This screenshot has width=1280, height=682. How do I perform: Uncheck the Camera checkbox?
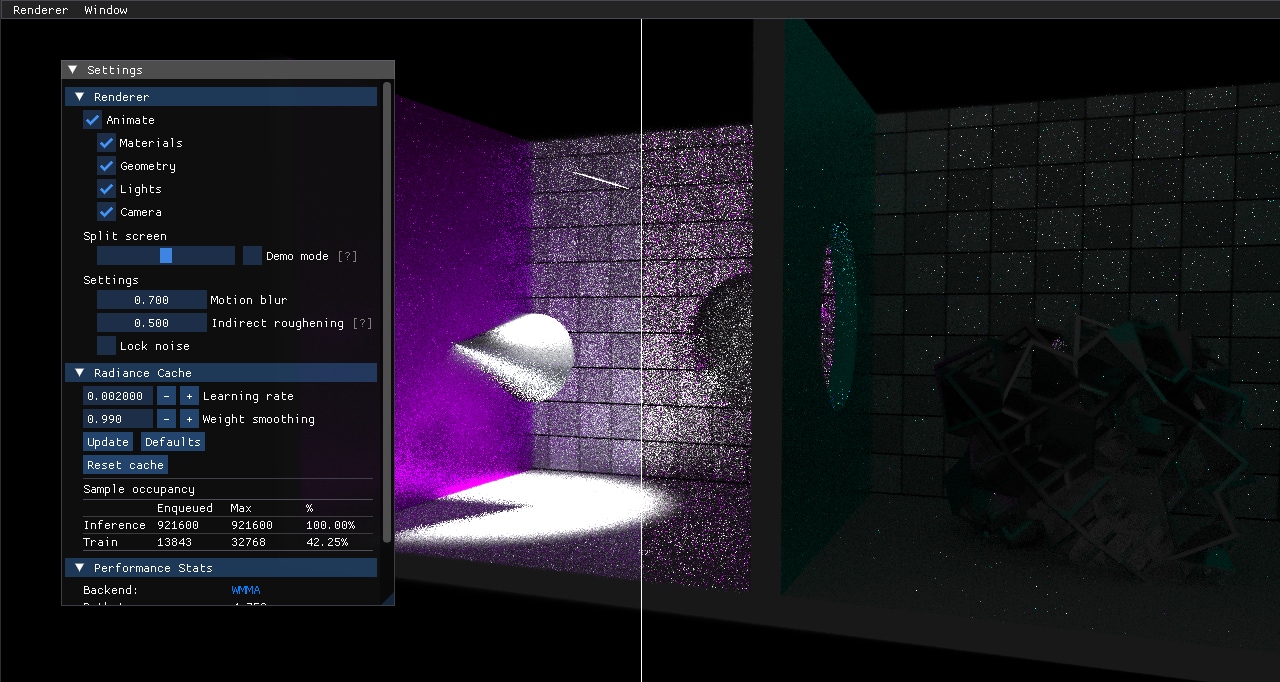[107, 212]
